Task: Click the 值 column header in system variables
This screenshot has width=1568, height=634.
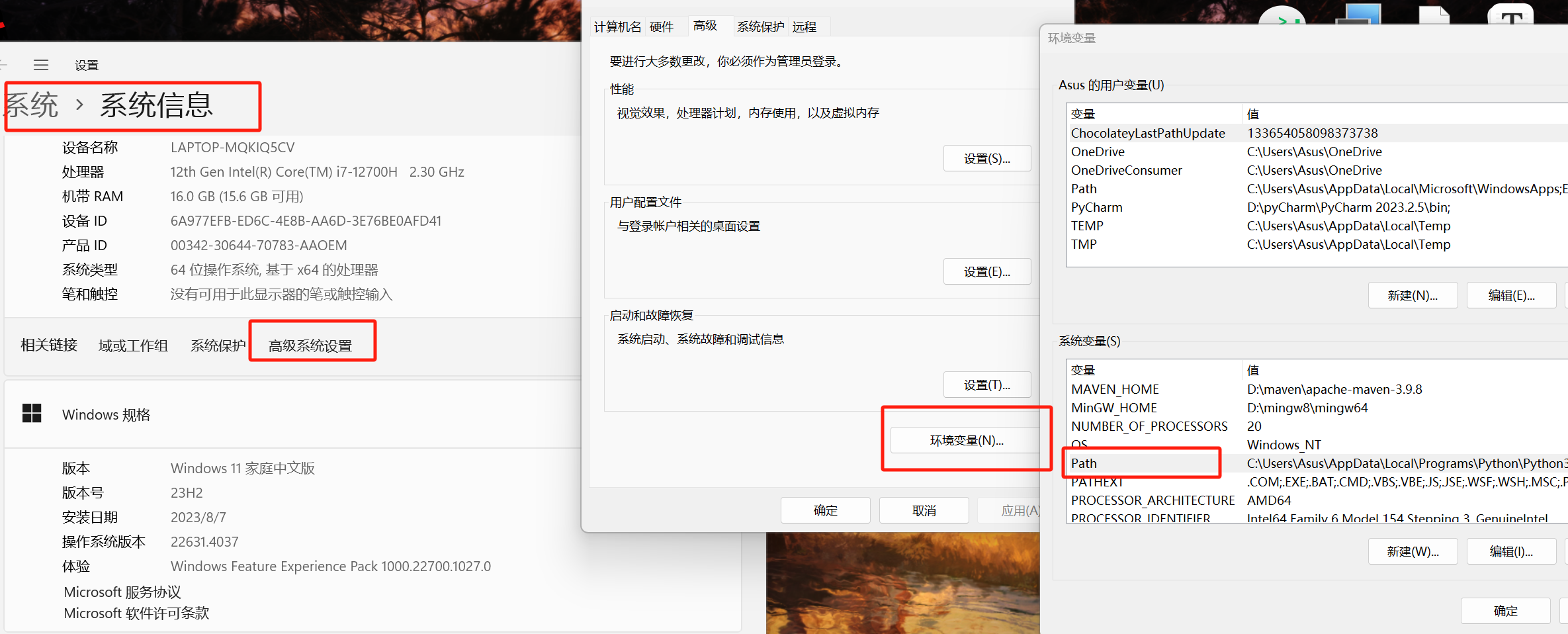Action: click(1405, 370)
